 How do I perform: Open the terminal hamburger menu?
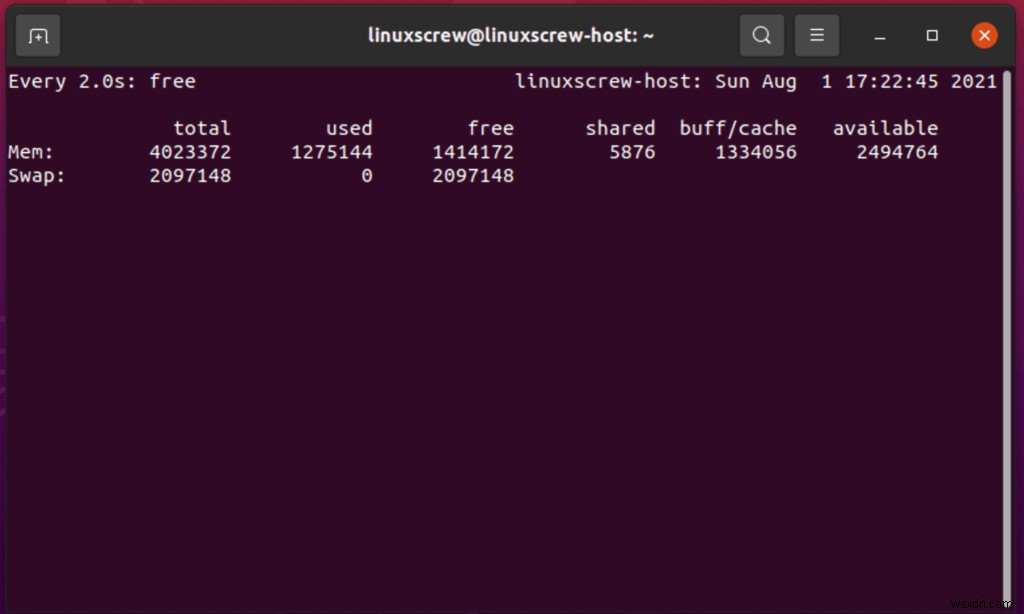point(817,35)
